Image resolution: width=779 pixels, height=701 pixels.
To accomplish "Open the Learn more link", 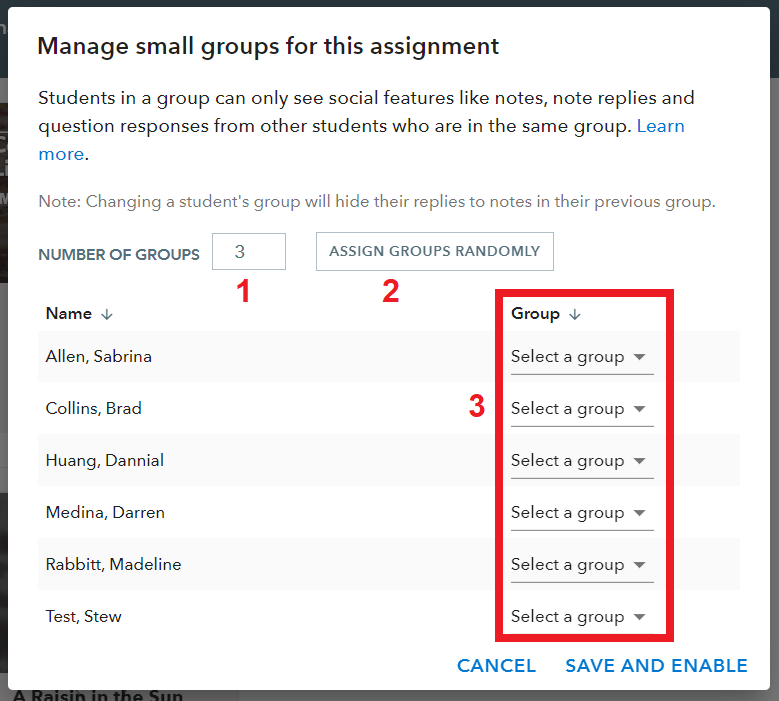I will 661,126.
